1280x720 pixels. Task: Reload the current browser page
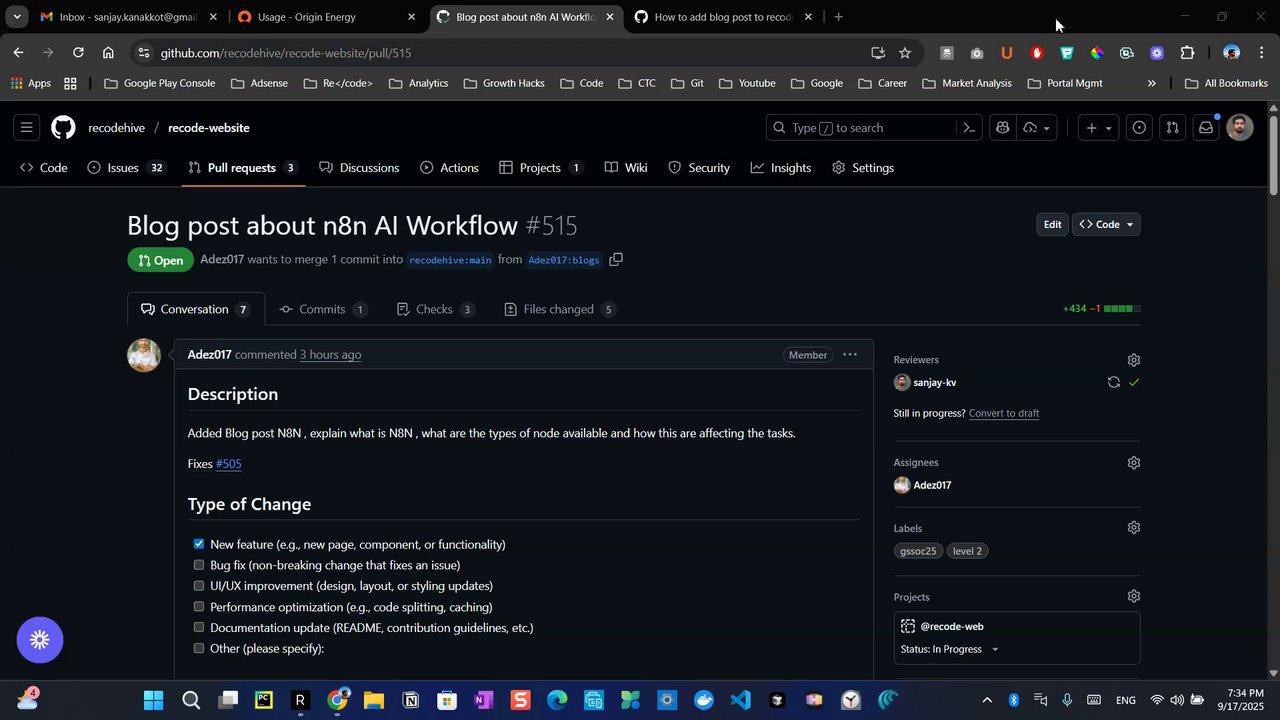coord(78,53)
